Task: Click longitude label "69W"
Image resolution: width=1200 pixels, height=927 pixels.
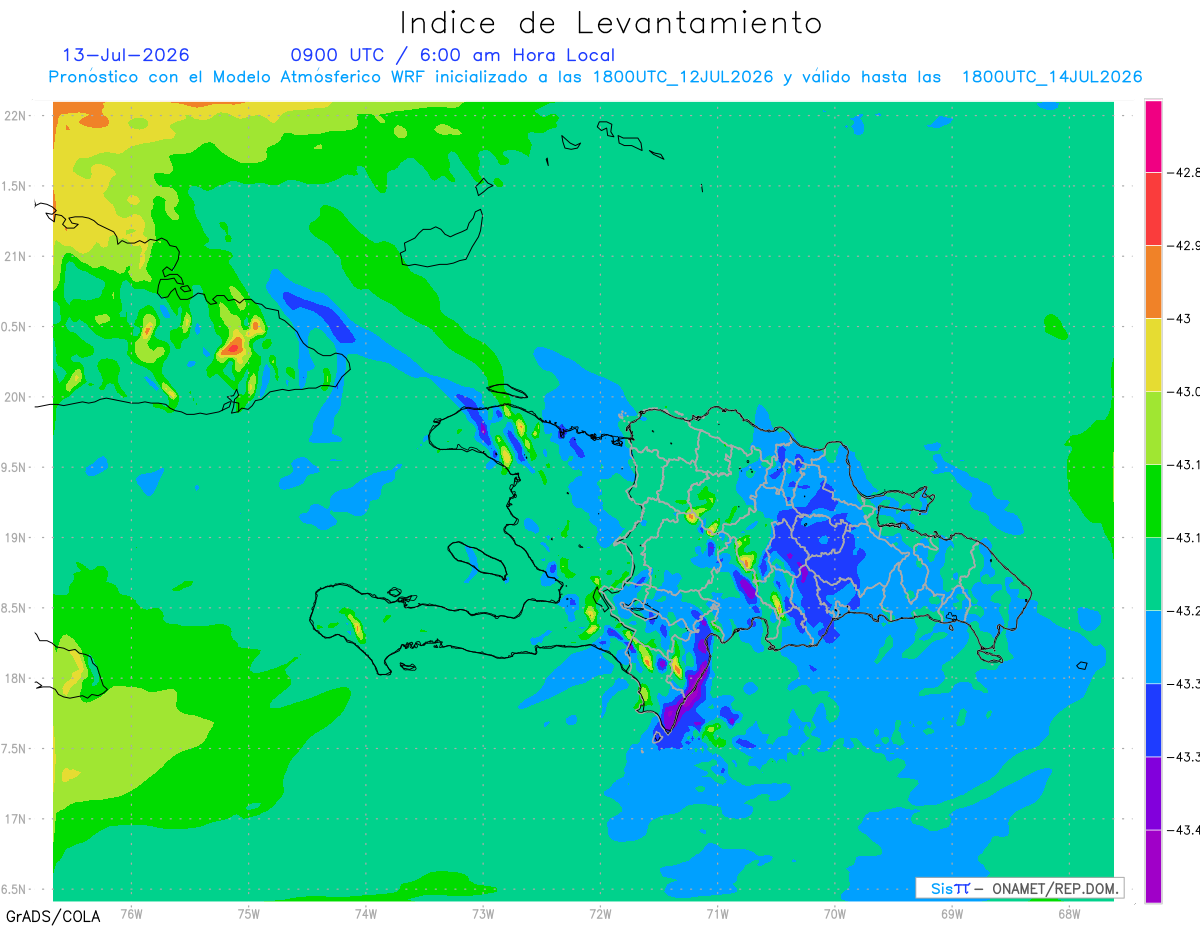Action: coord(952,913)
